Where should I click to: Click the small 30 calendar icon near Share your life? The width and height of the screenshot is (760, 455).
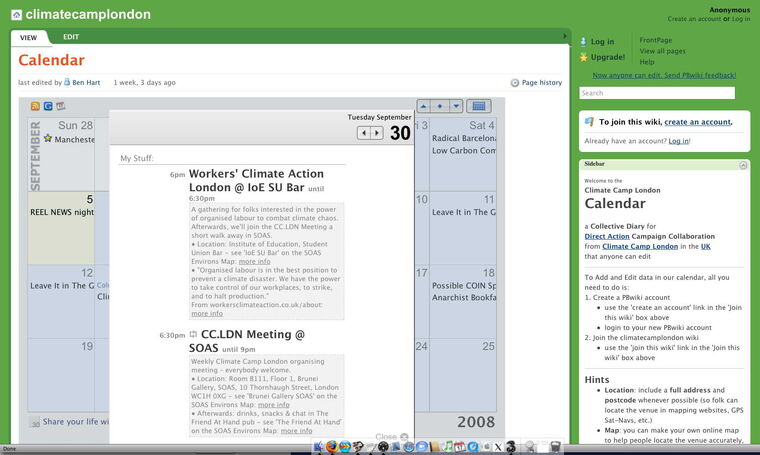point(35,423)
